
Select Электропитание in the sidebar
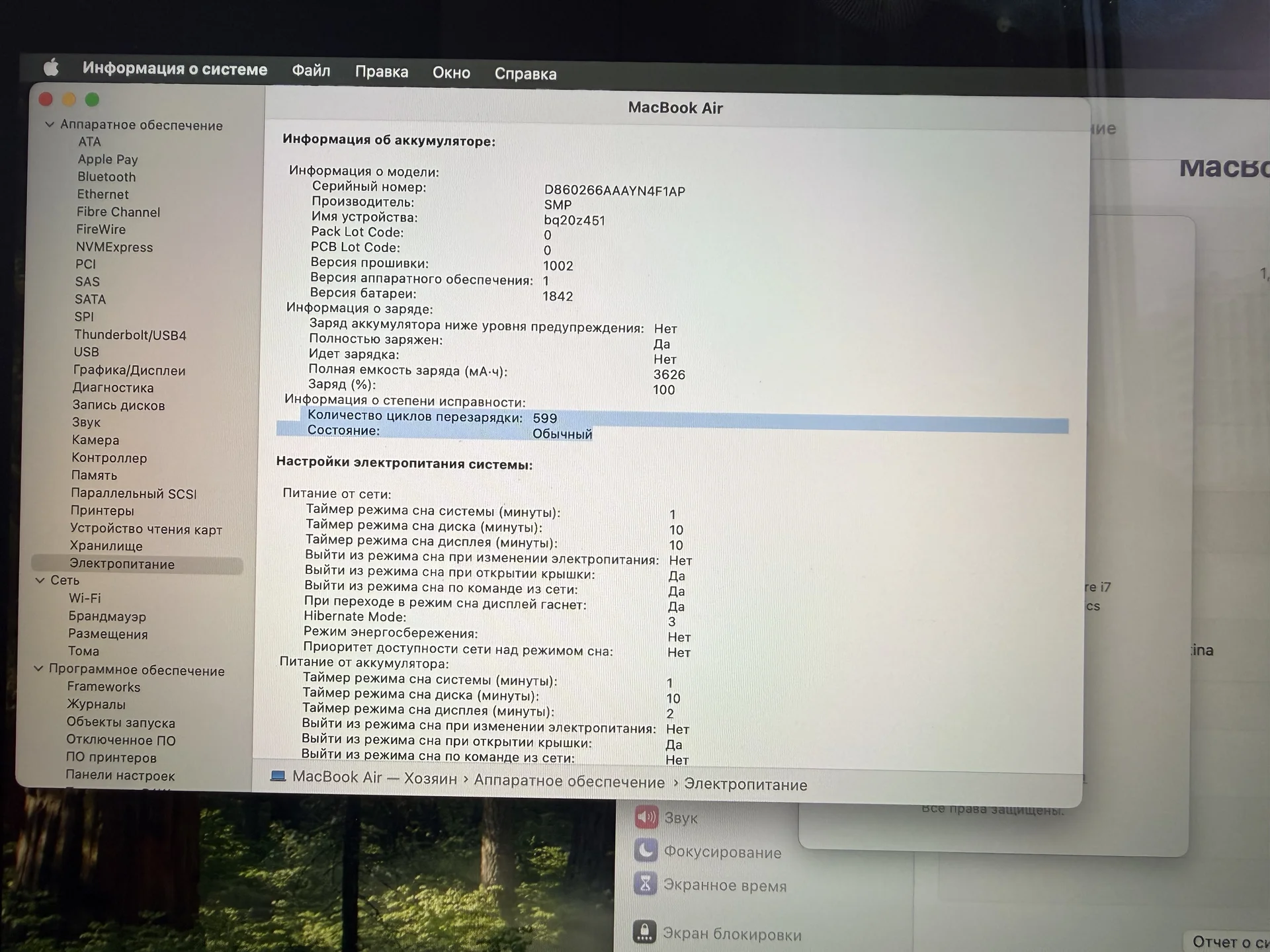pos(137,564)
